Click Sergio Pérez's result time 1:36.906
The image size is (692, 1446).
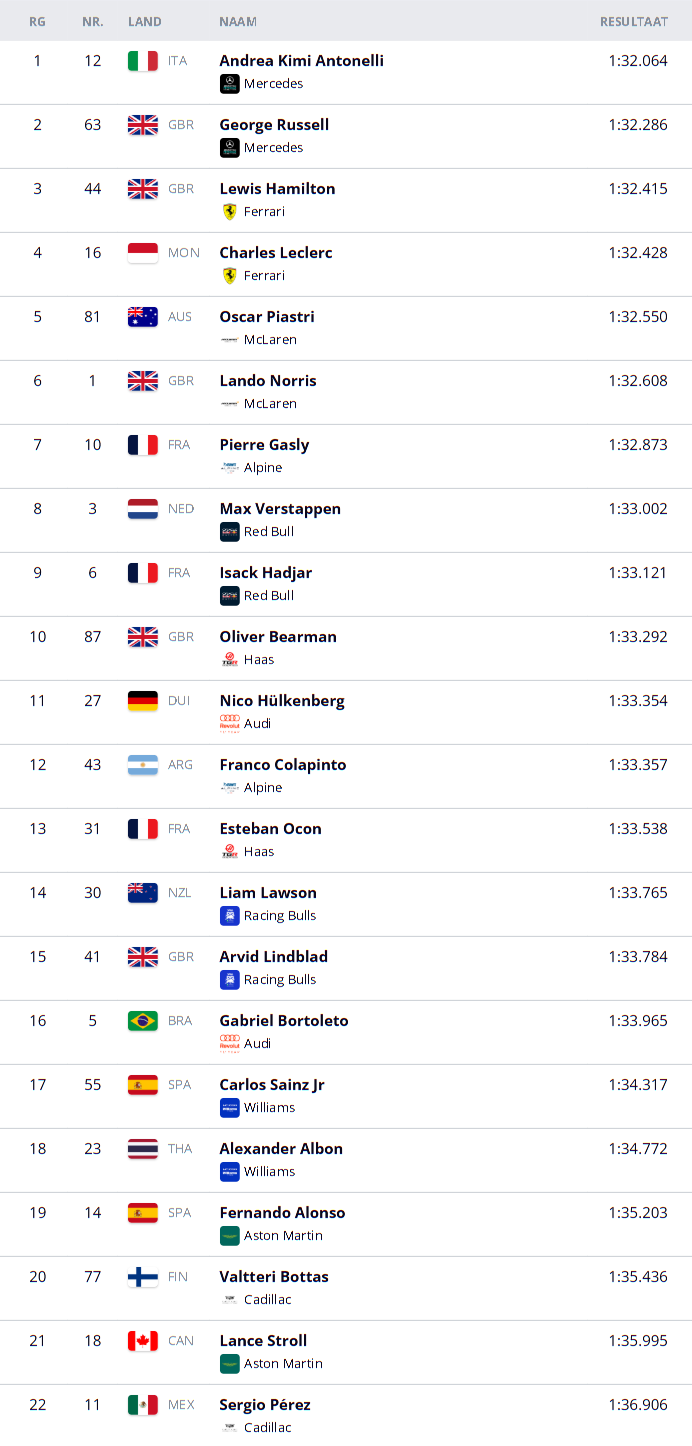[x=637, y=1405]
